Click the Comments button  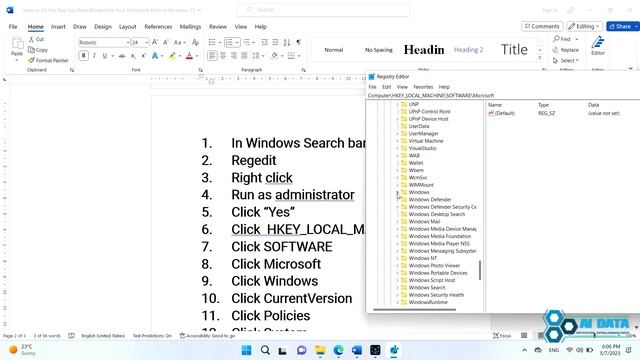[542, 26]
